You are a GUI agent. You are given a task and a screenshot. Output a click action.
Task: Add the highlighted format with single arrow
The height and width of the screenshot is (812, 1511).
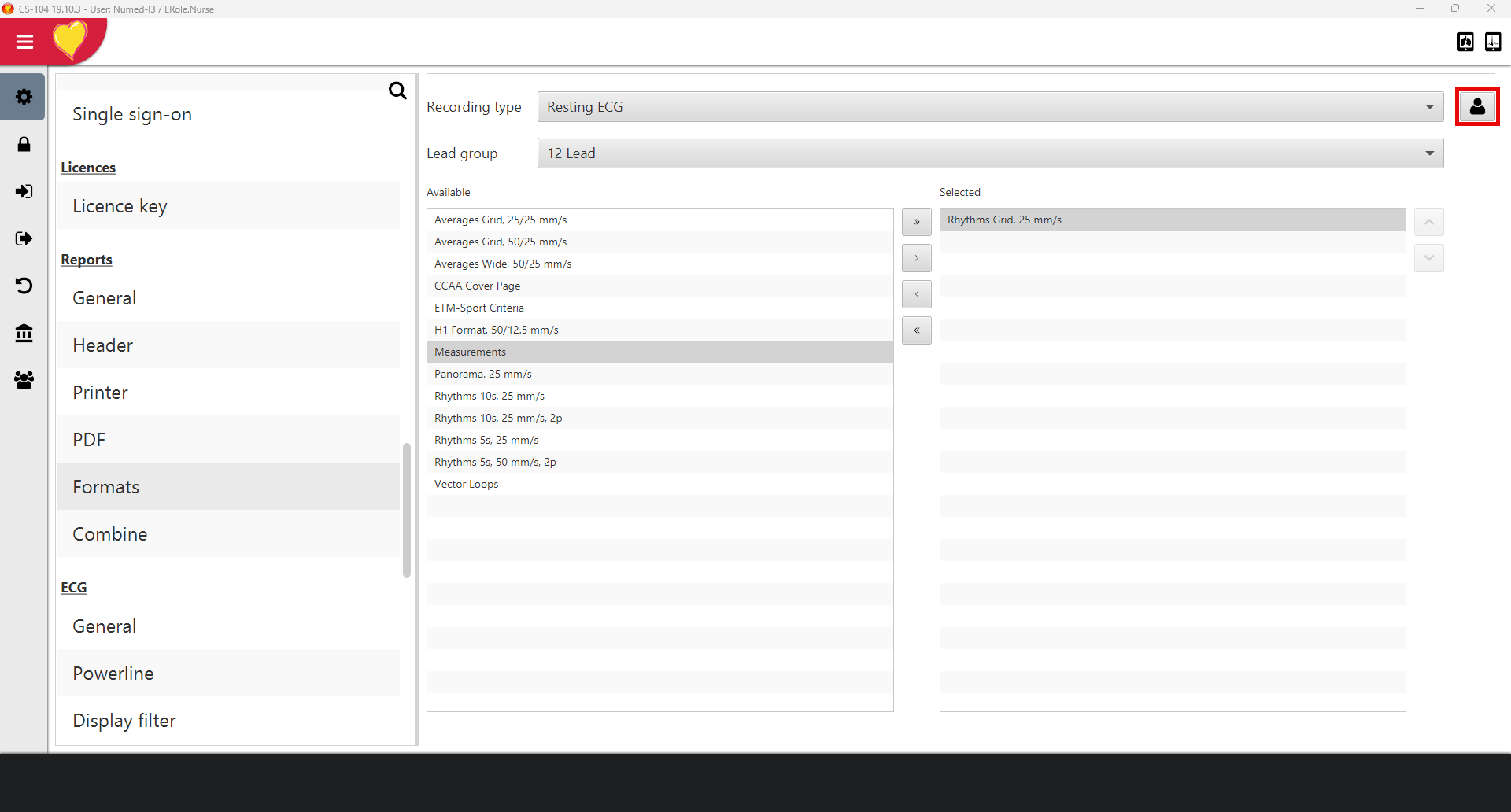(916, 258)
